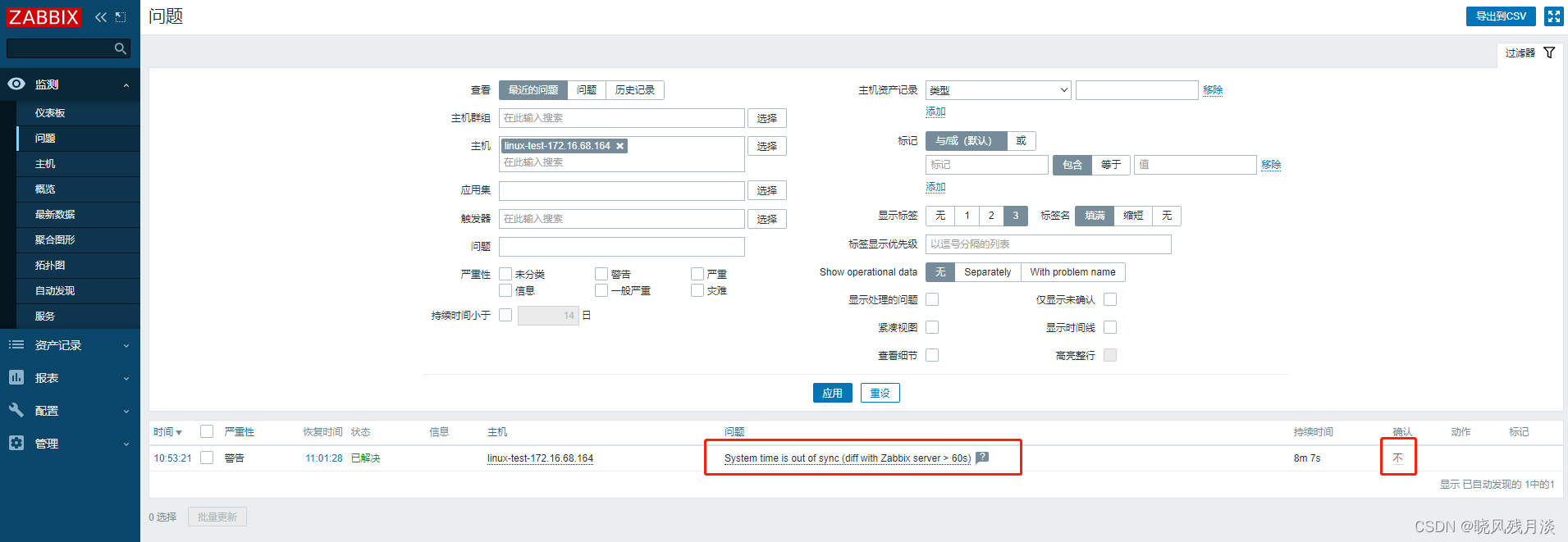1568x542 pixels.
Task: Click 选择 beside the 触发器 field
Action: click(x=767, y=219)
